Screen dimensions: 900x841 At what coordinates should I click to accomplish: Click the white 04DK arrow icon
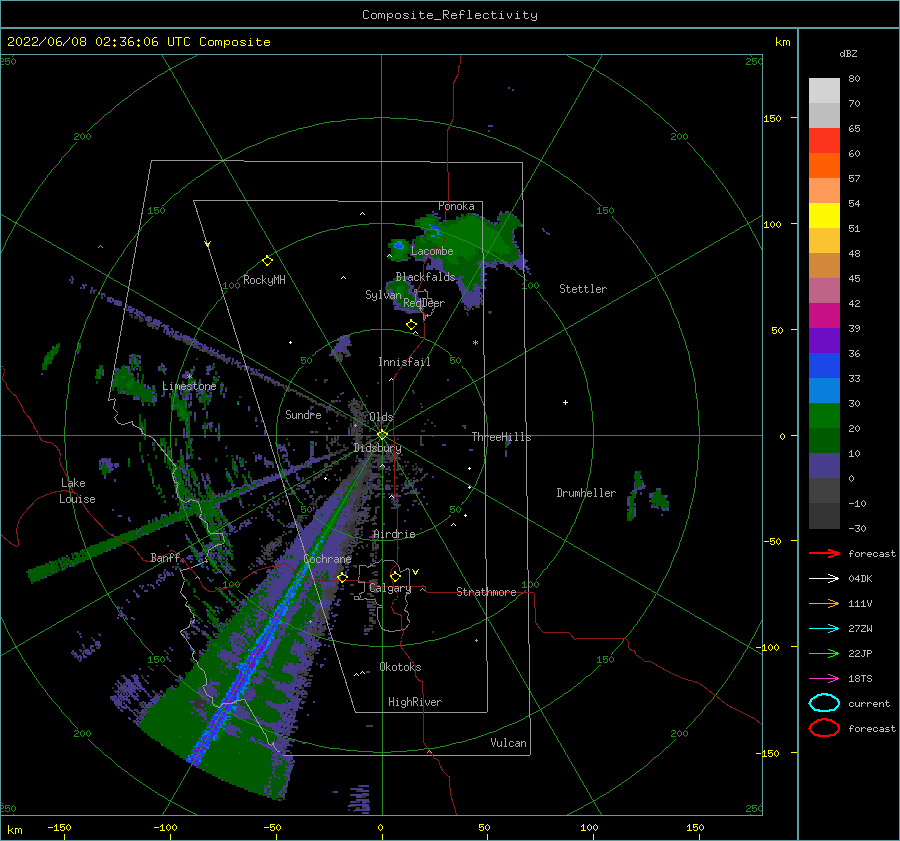824,578
